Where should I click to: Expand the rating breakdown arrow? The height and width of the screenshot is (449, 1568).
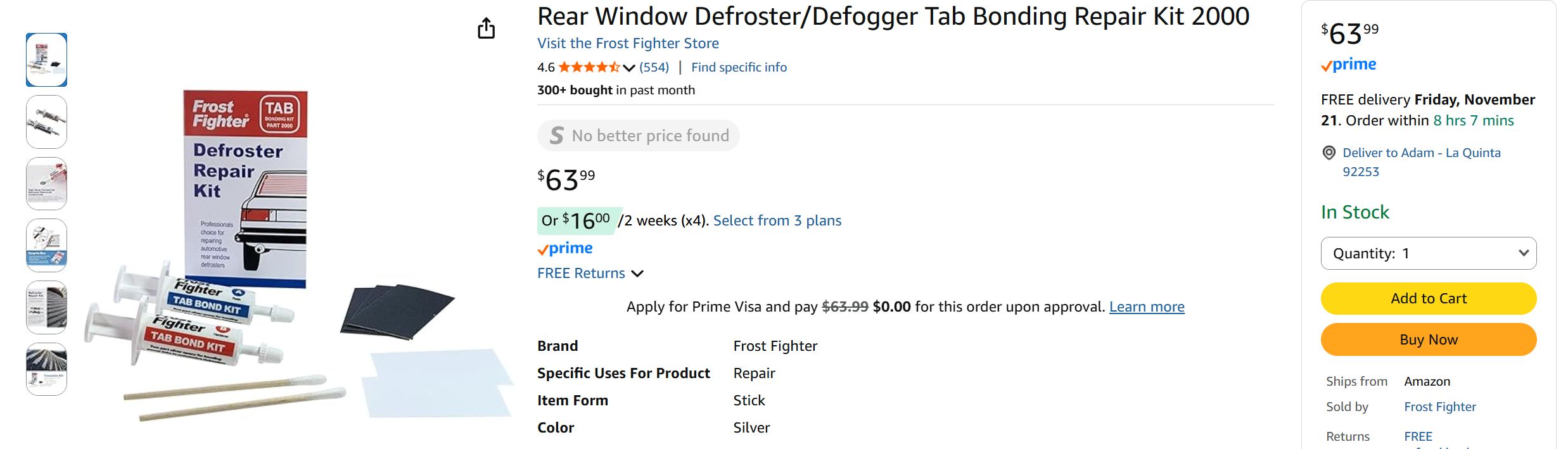click(x=628, y=68)
